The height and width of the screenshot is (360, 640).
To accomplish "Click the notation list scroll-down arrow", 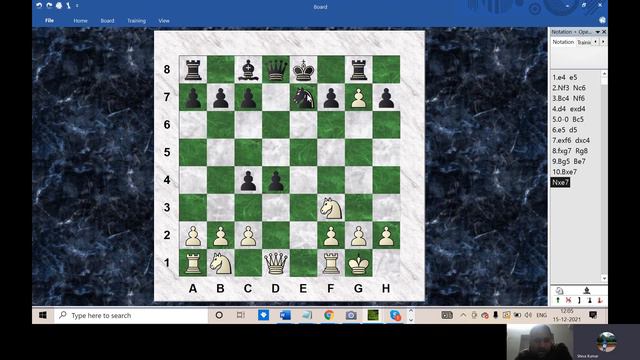I will (x=604, y=278).
